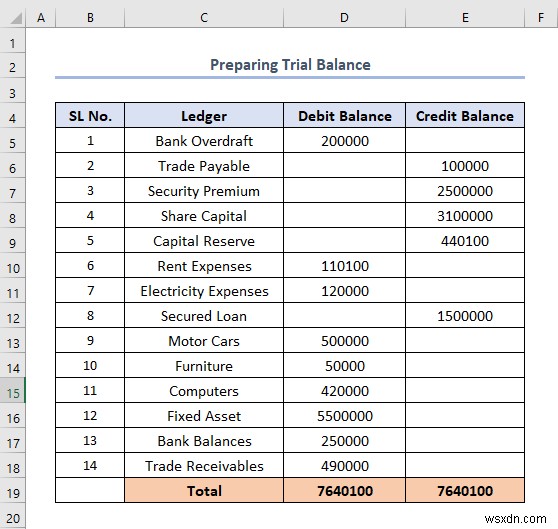Screen dimensions: 558x529
Task: Click the 'Ledger' header cell
Action: [204, 116]
